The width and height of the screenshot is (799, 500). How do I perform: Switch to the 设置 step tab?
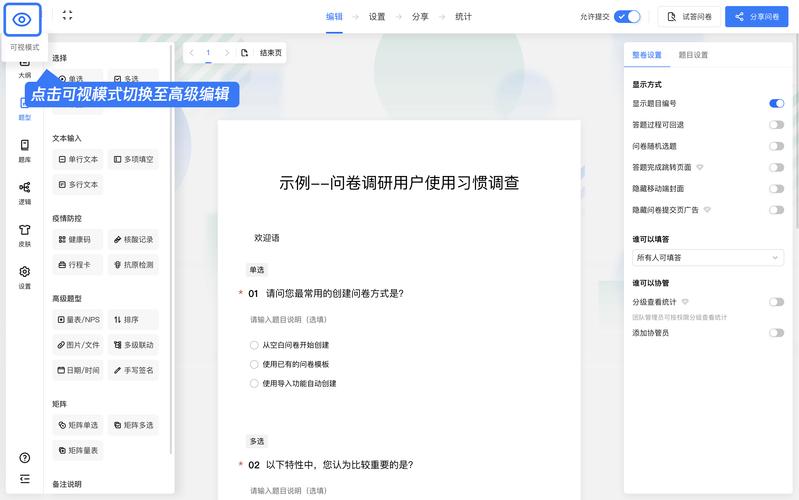pos(377,17)
